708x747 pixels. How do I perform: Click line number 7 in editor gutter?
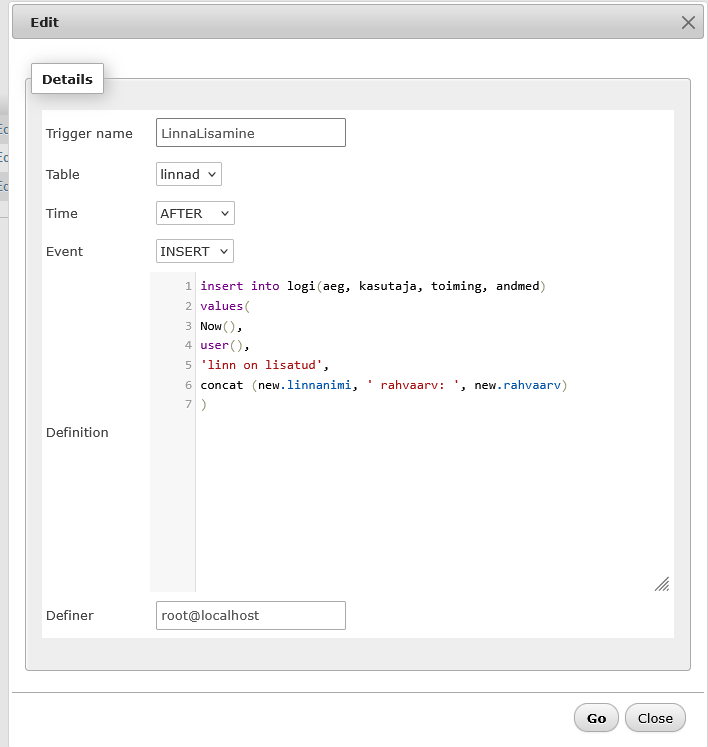(188, 404)
